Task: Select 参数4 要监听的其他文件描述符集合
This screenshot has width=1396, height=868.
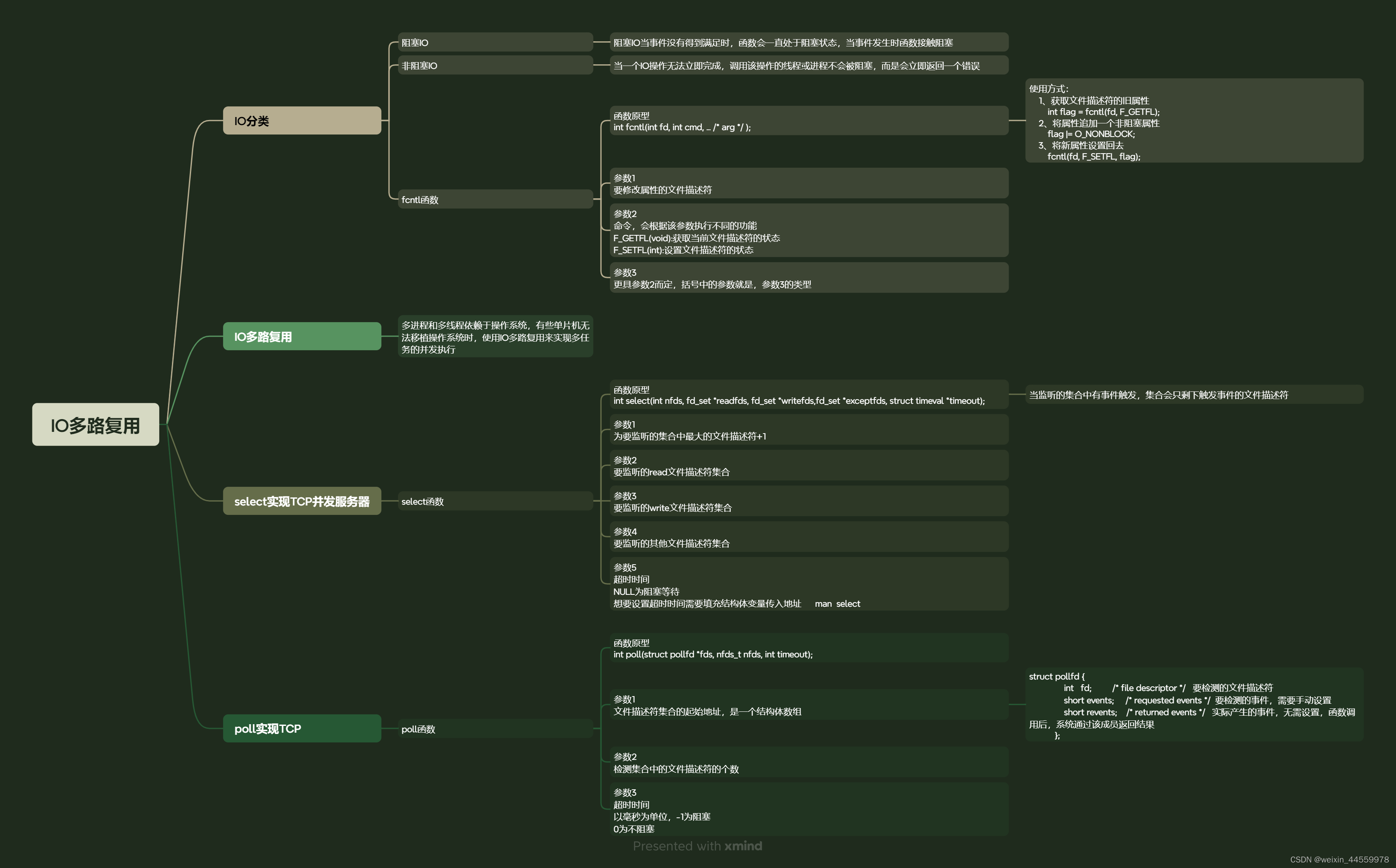Action: click(x=809, y=537)
